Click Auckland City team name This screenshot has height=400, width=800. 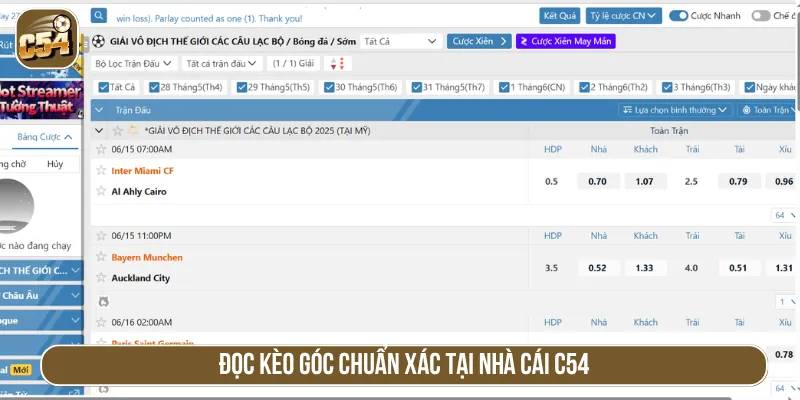141,278
